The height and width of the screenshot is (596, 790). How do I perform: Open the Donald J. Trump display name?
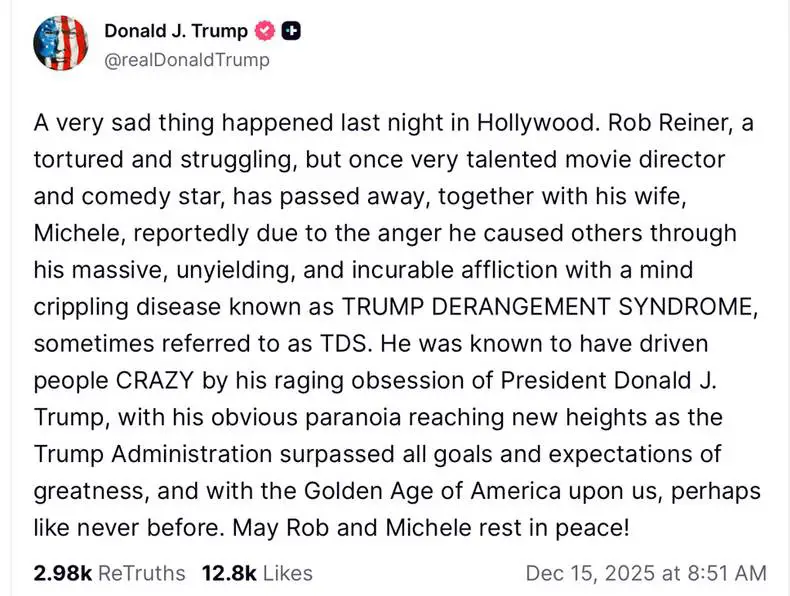point(176,31)
